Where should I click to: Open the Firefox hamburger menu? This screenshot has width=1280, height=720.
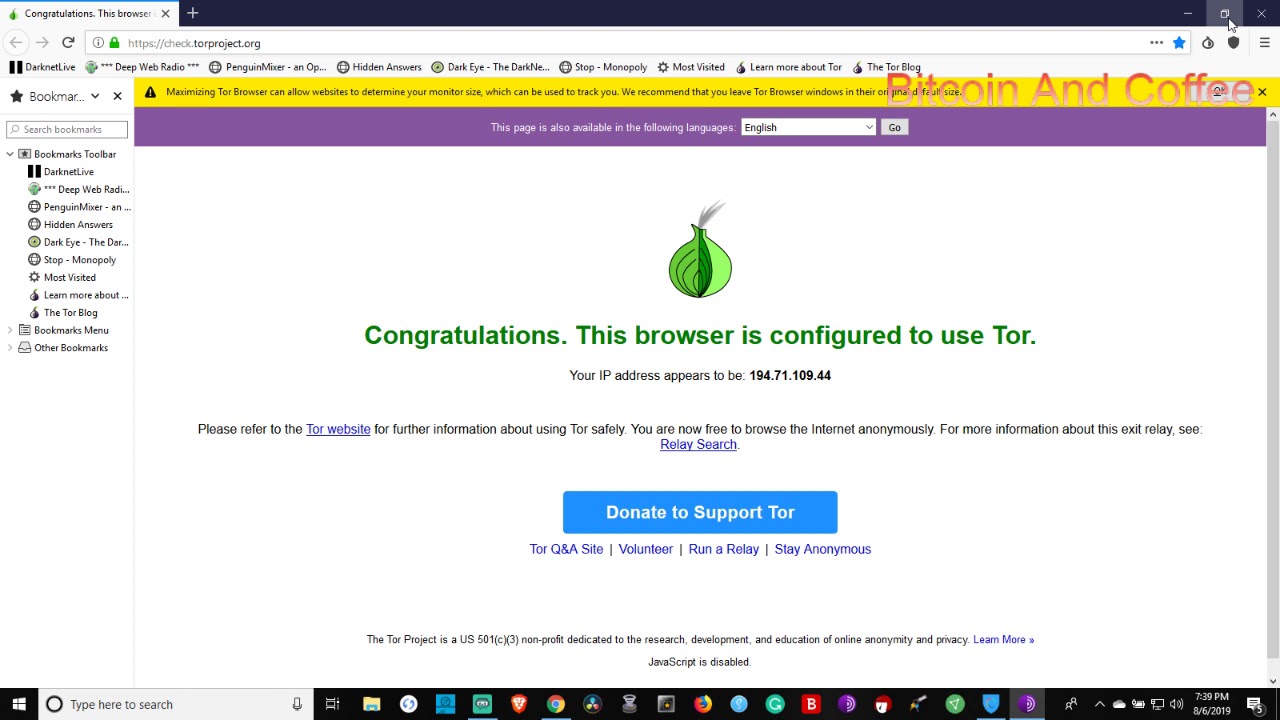(1264, 43)
